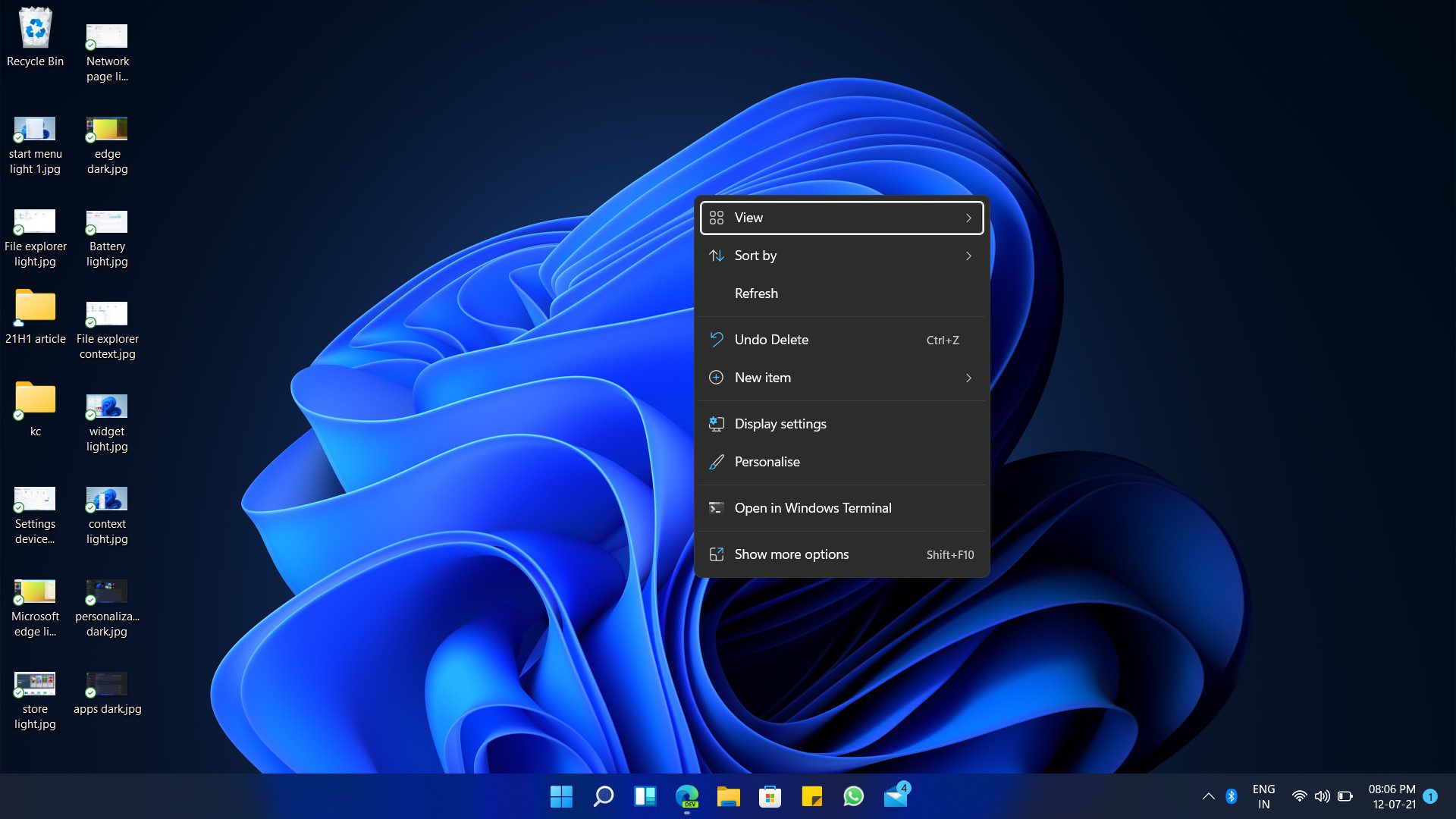Launch WhatsApp from the taskbar
This screenshot has height=819, width=1456.
[853, 795]
